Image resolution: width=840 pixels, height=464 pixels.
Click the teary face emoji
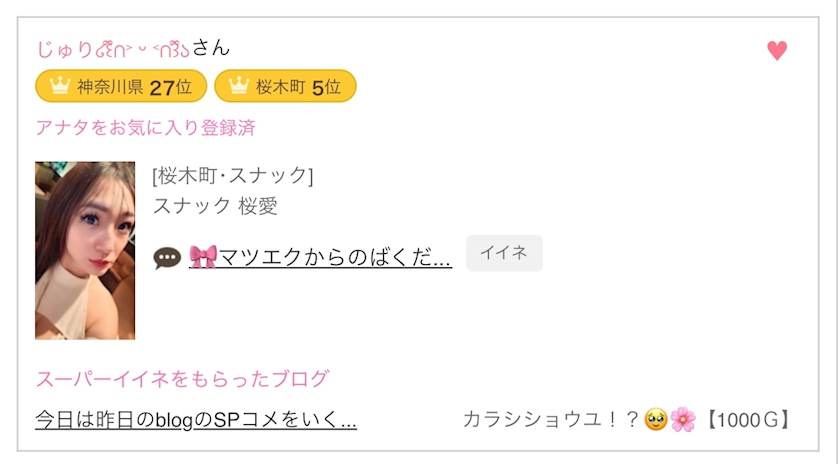click(656, 419)
